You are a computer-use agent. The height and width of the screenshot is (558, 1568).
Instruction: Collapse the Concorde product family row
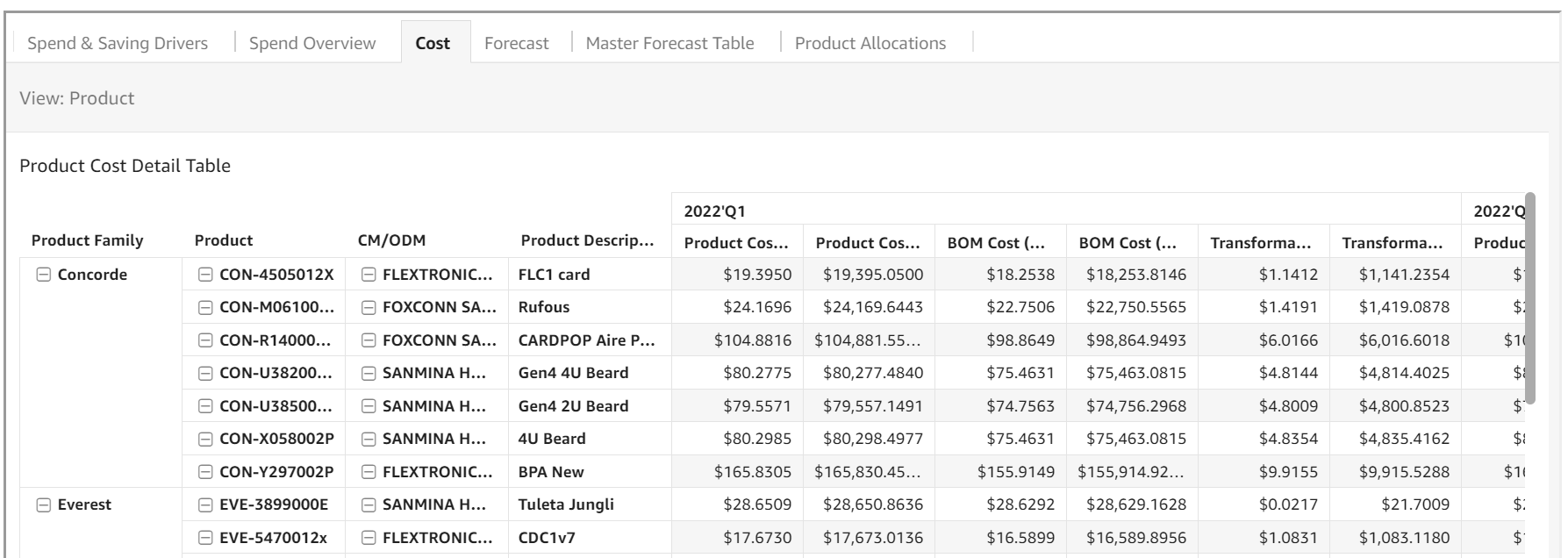43,275
